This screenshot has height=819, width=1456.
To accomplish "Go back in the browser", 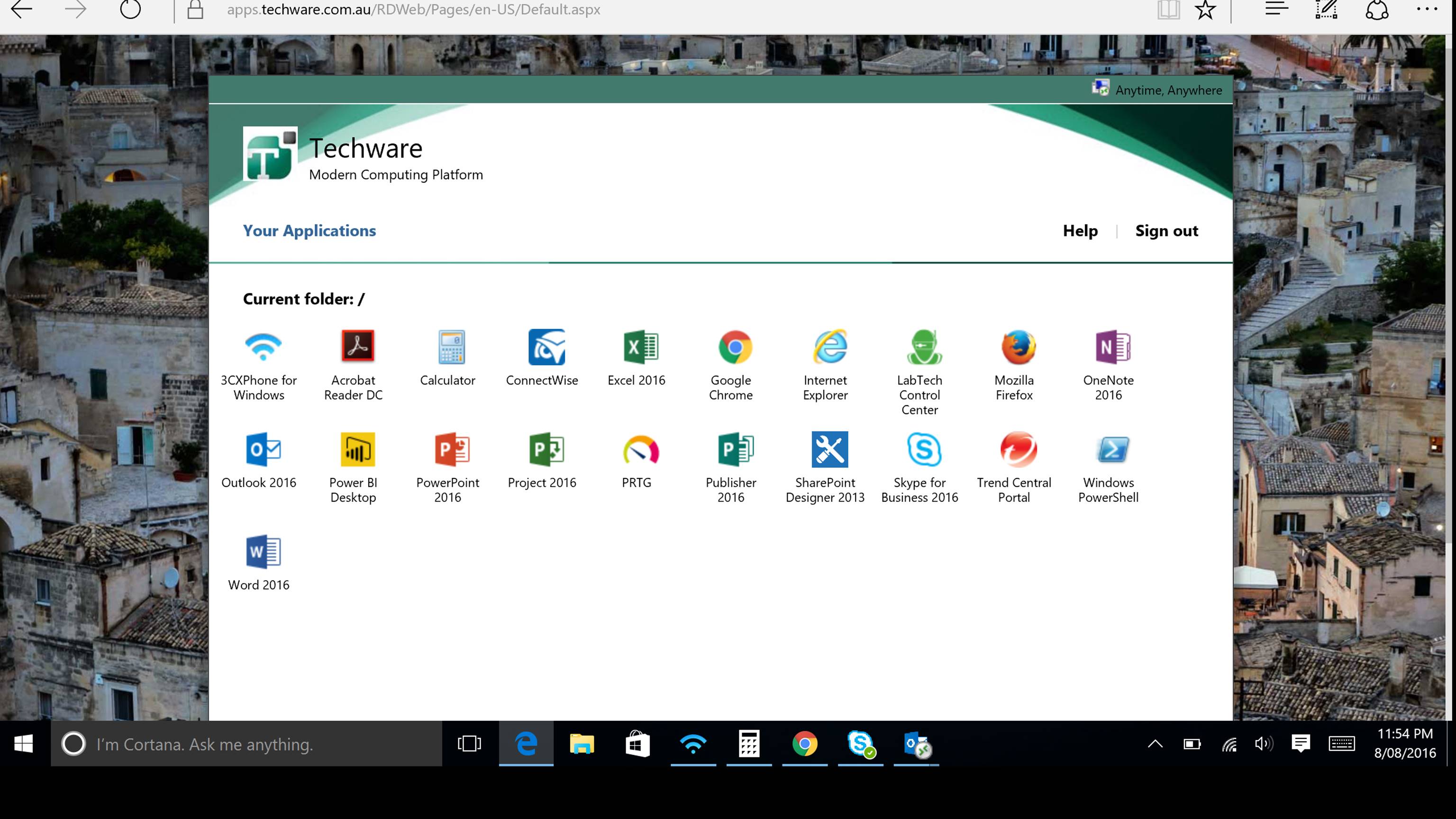I will (x=22, y=9).
